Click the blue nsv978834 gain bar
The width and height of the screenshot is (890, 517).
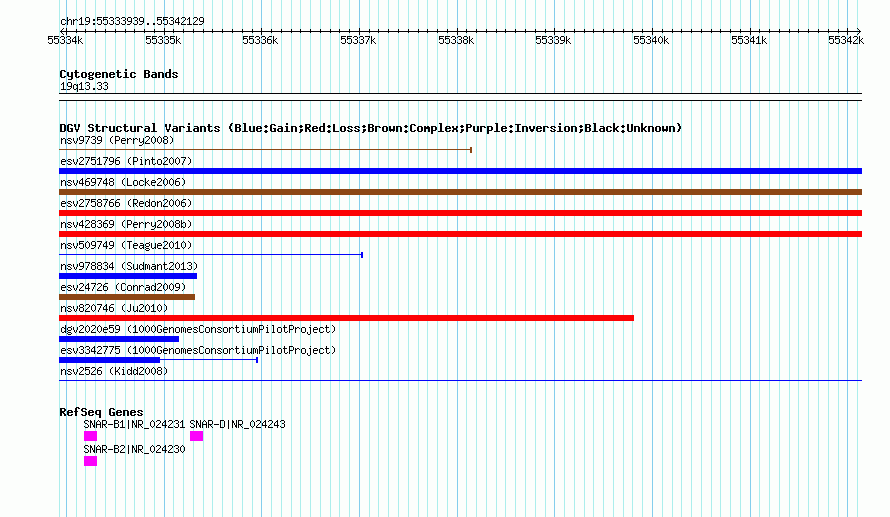point(128,276)
